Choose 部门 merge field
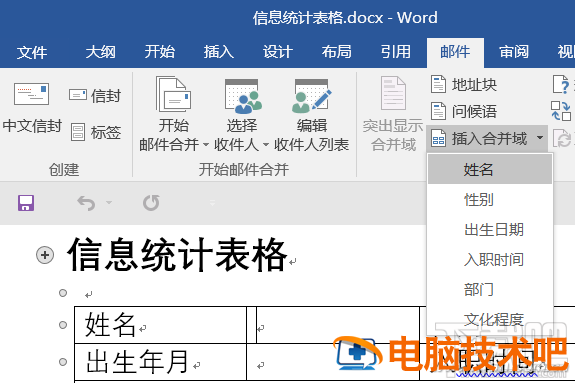 tap(490, 290)
